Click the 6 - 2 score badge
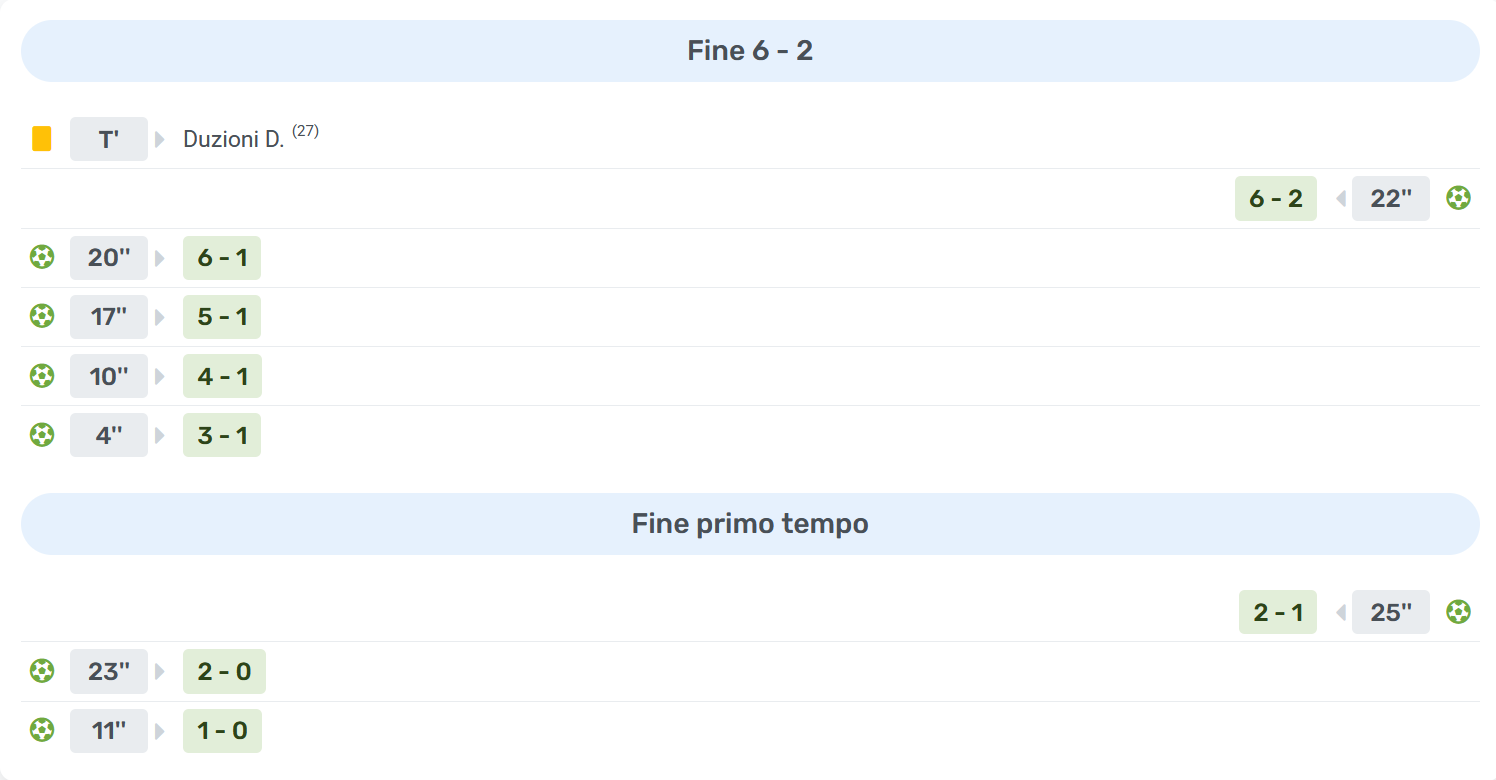1496x780 pixels. [x=1276, y=198]
